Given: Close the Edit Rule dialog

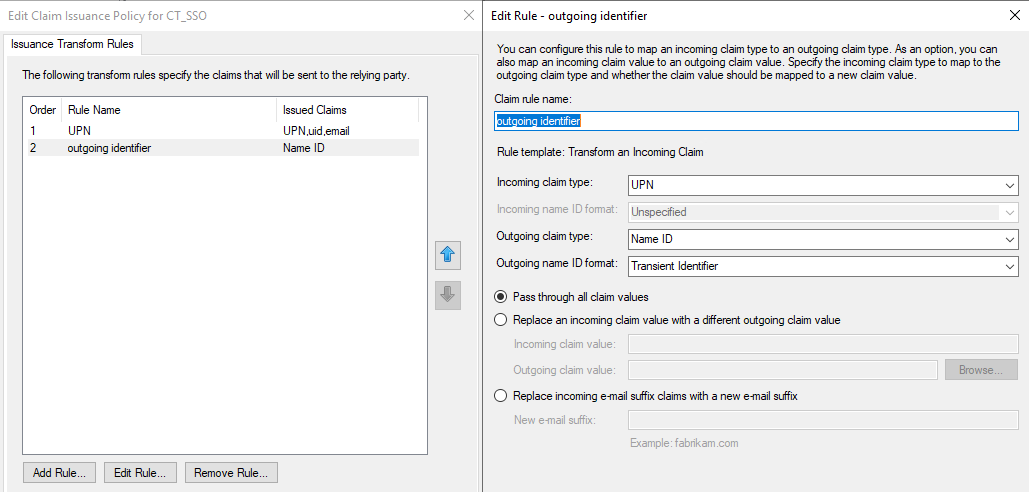Looking at the screenshot, I should pyautogui.click(x=1015, y=15).
